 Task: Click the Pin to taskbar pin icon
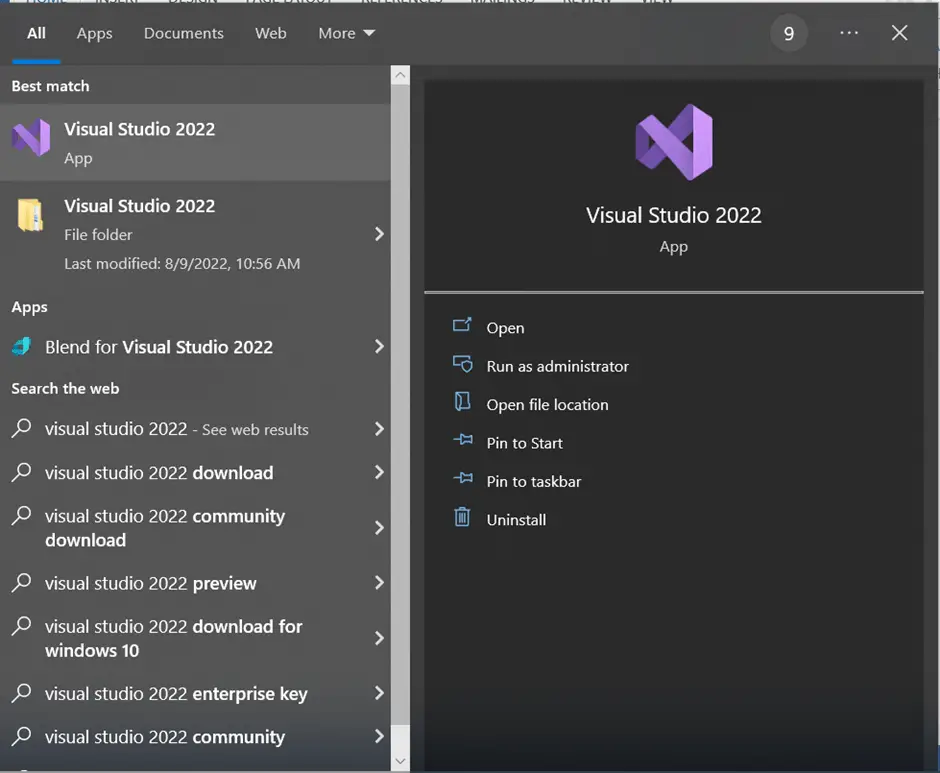click(462, 479)
